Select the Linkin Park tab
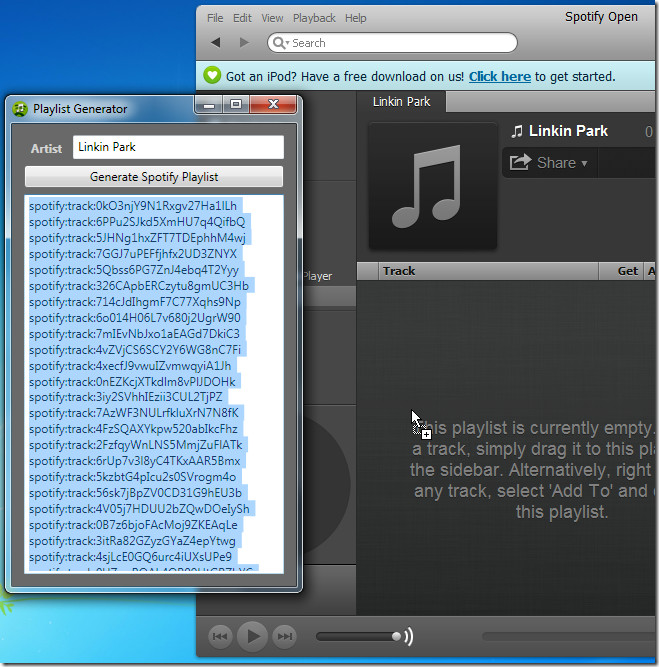 401,102
